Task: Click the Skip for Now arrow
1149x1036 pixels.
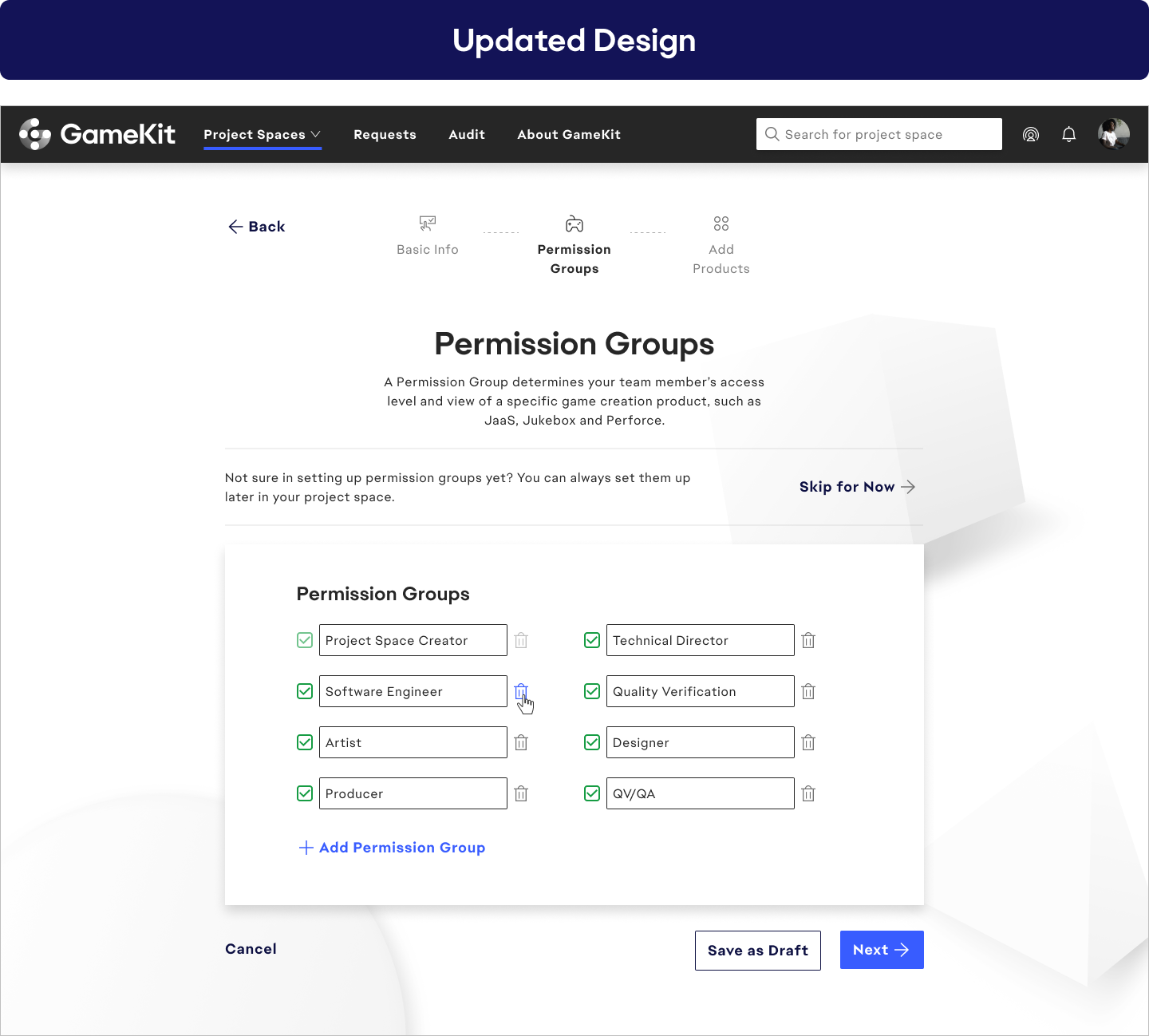Action: 908,487
